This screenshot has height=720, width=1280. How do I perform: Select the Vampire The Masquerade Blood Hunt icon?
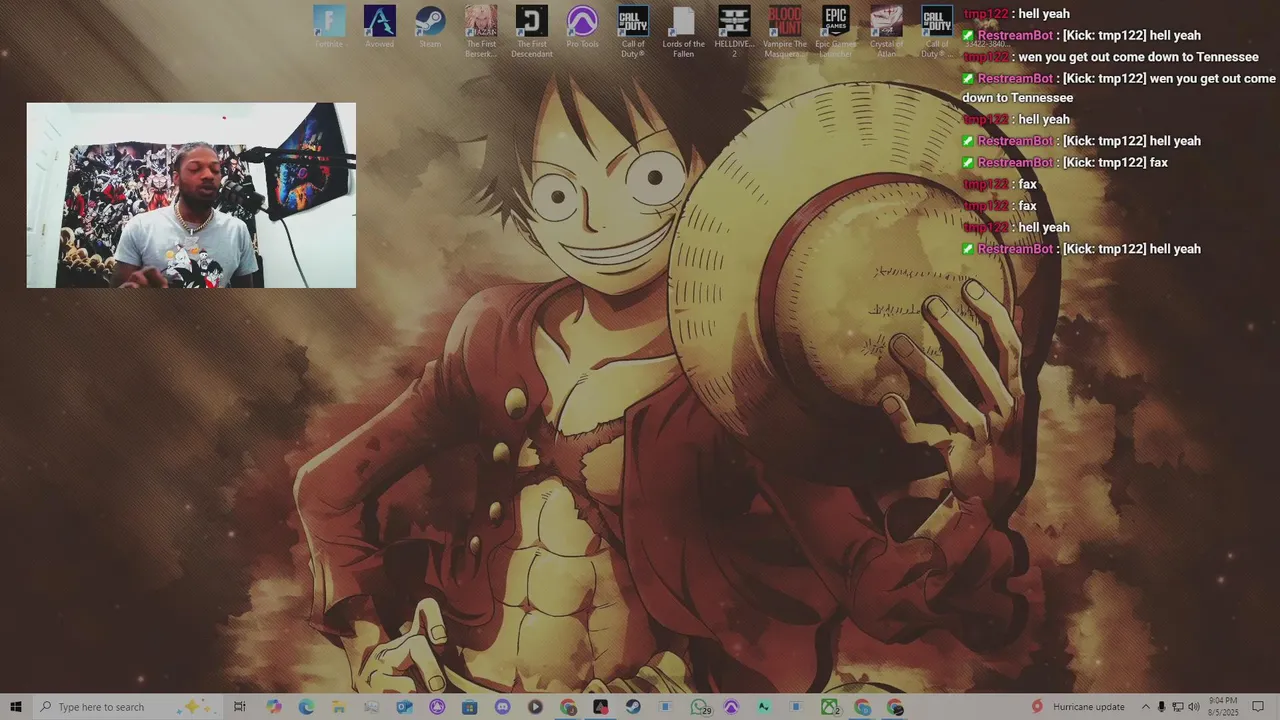[785, 31]
